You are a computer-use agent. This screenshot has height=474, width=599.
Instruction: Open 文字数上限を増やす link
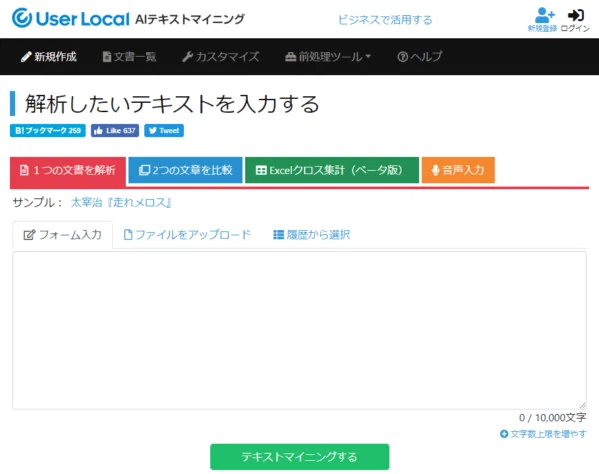pyautogui.click(x=543, y=434)
